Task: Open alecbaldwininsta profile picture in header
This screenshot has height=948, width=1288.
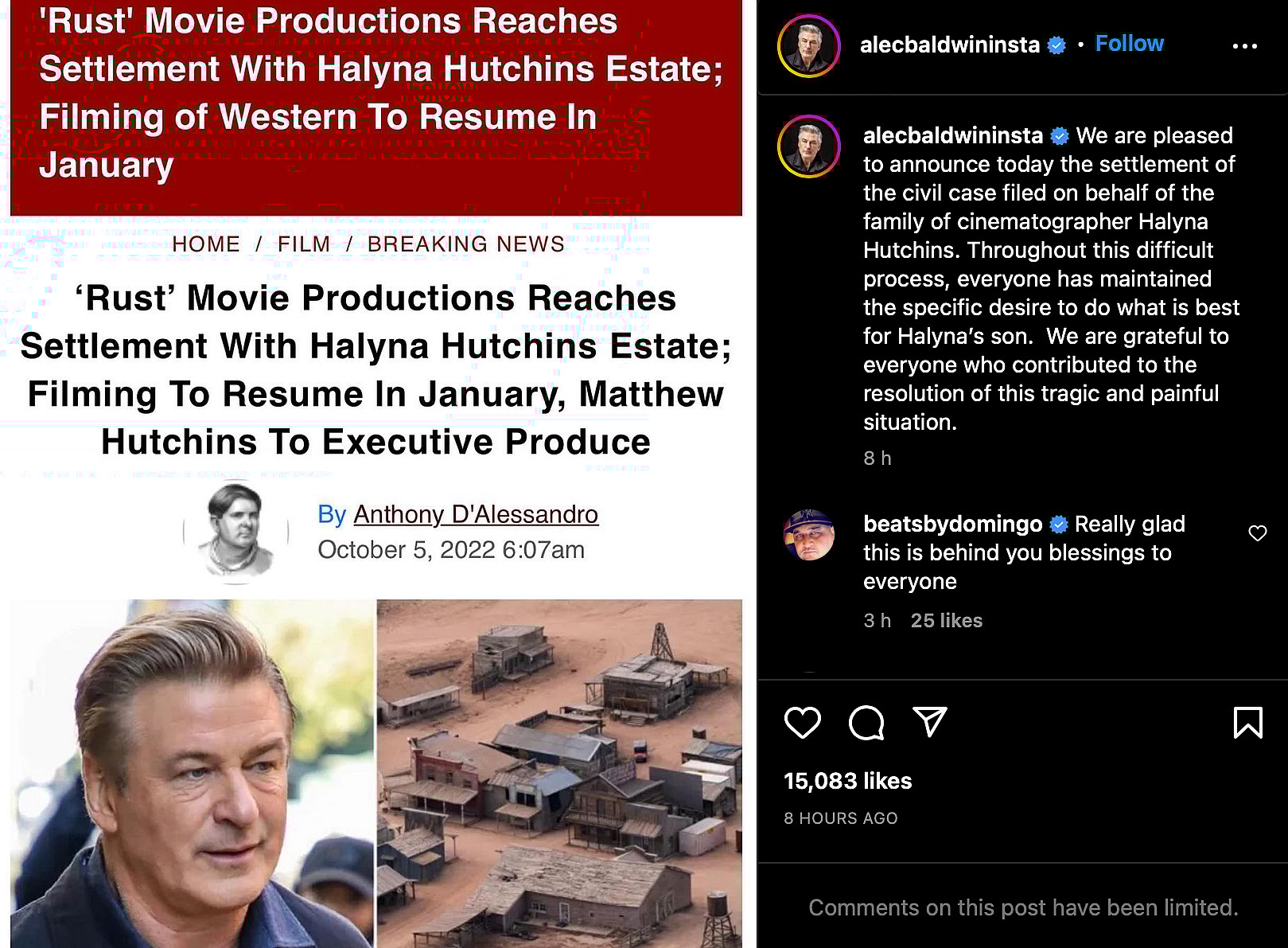Action: point(809,46)
